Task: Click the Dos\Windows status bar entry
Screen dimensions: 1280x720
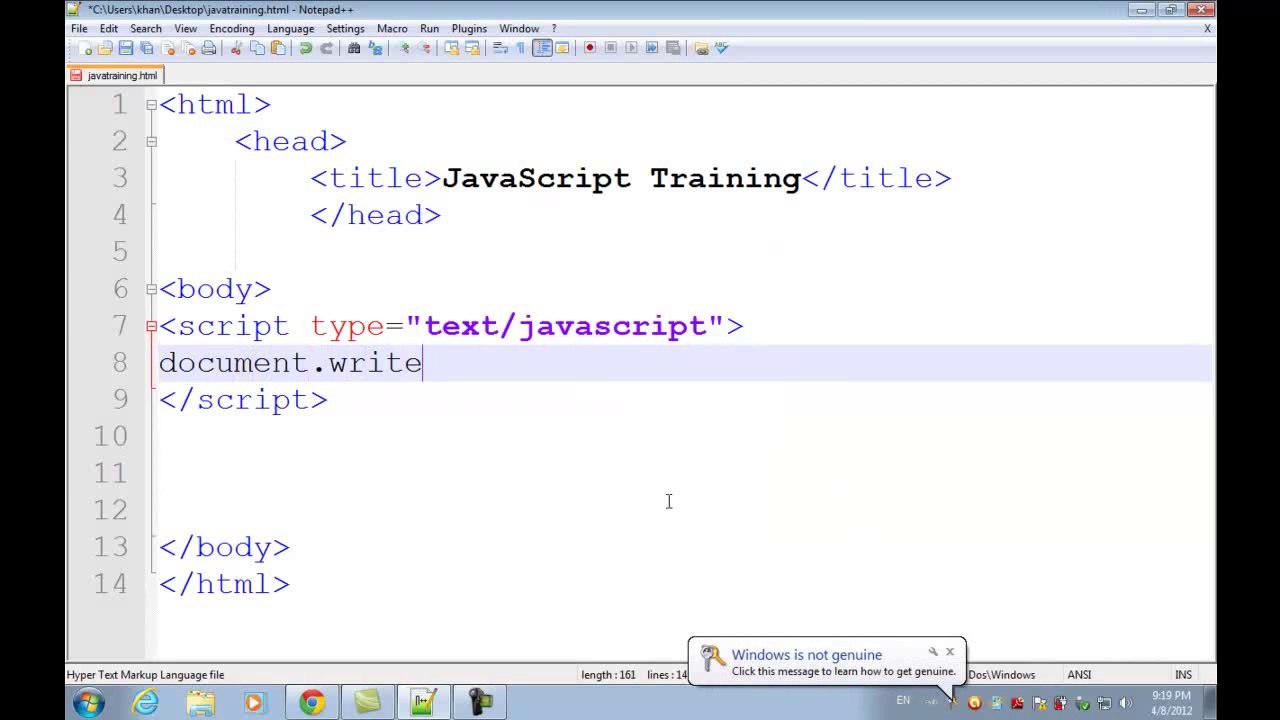Action: coord(1001,675)
